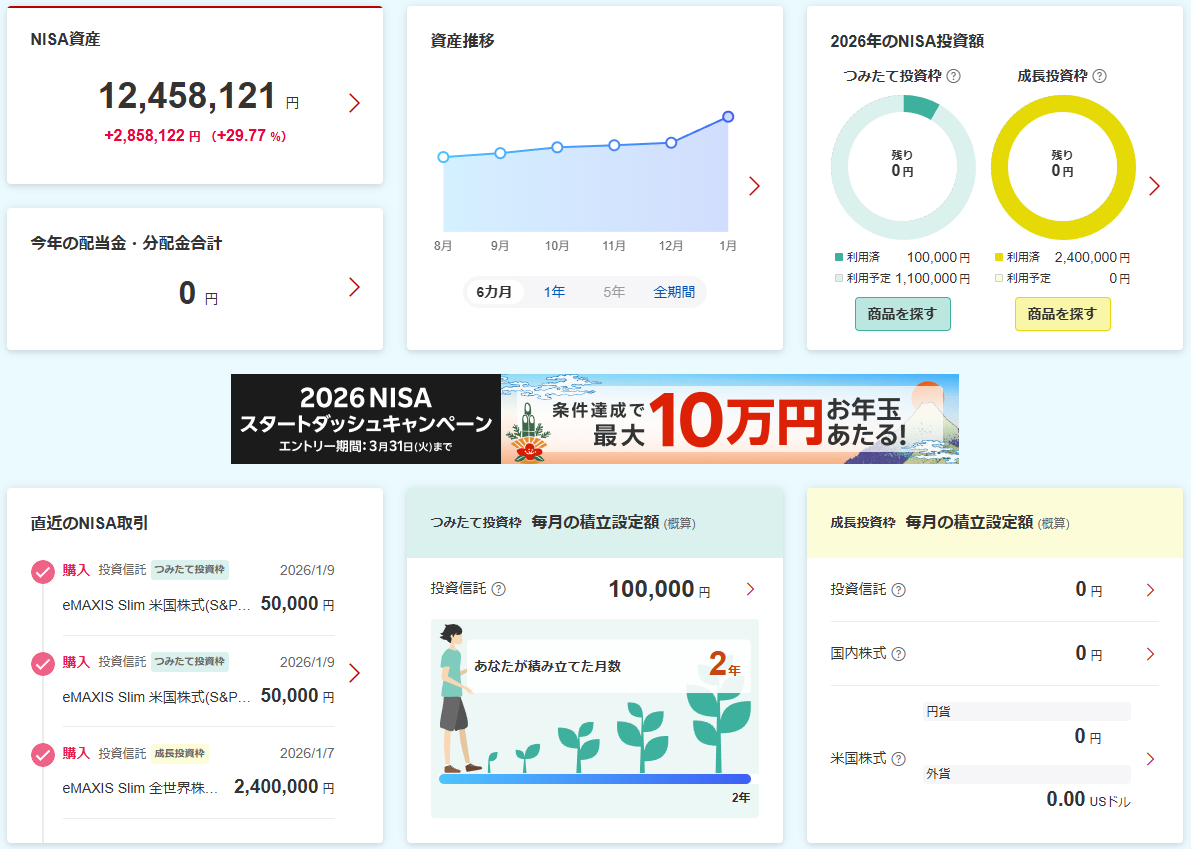Image resolution: width=1191 pixels, height=849 pixels.
Task: Expand つみたて投資枠 投資信託 100,000円 row arrow
Action: pyautogui.click(x=750, y=590)
